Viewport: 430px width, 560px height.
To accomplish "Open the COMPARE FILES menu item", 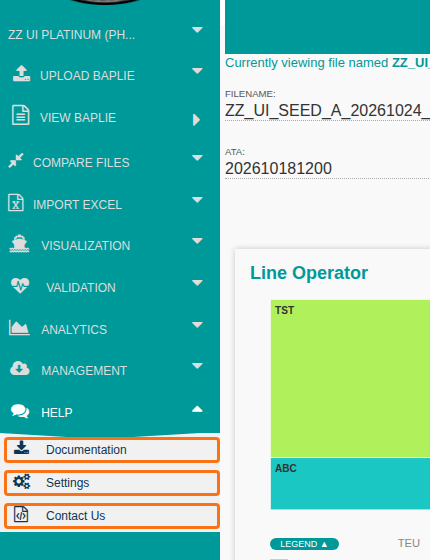I will click(81, 162).
